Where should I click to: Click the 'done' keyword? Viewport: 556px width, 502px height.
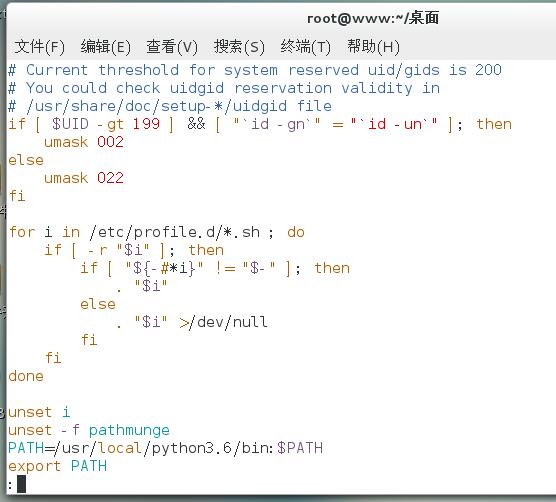coord(26,376)
